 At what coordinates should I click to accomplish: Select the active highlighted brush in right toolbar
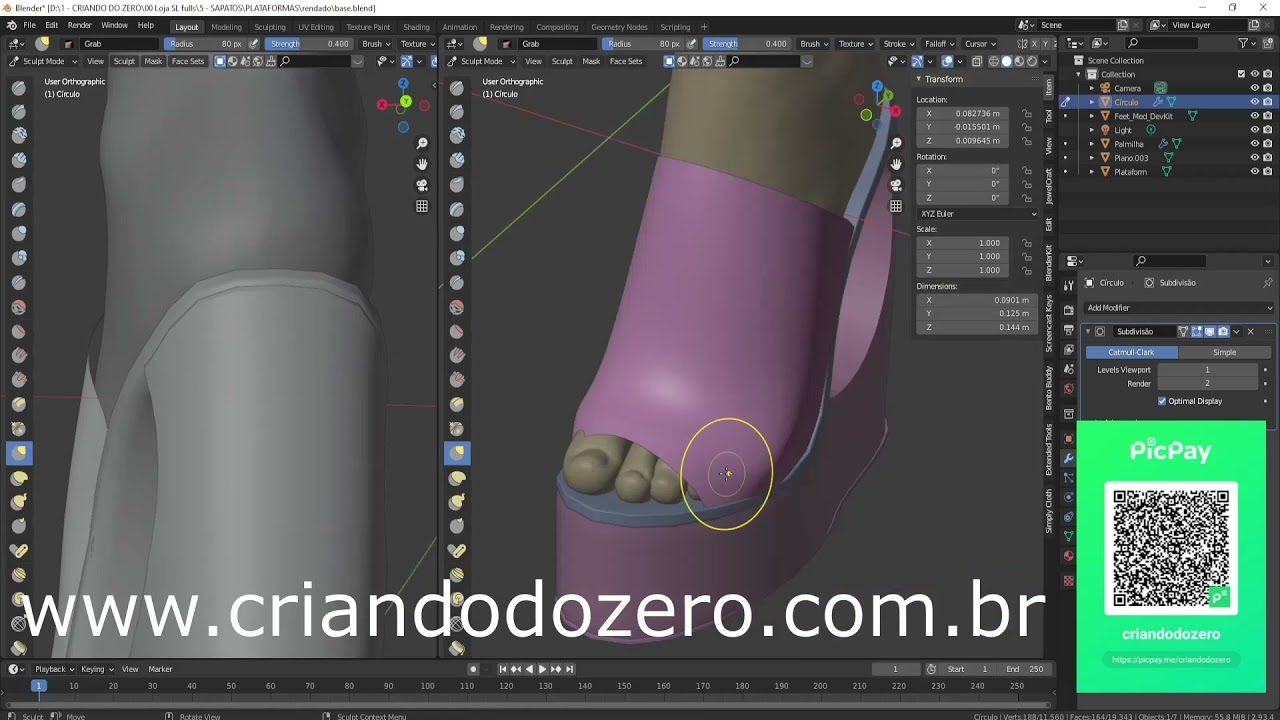[457, 453]
